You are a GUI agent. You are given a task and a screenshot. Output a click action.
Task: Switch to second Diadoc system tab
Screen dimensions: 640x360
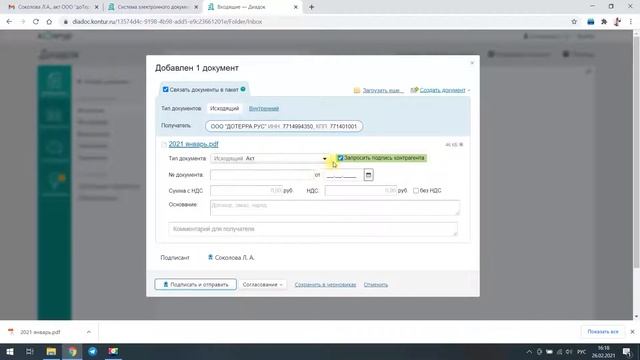(x=152, y=7)
